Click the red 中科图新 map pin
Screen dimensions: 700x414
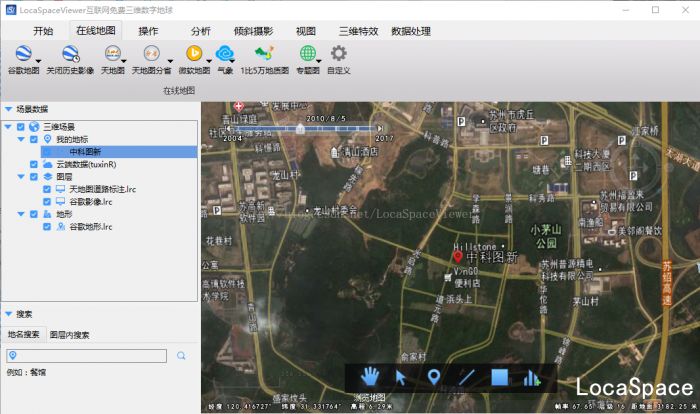(458, 256)
